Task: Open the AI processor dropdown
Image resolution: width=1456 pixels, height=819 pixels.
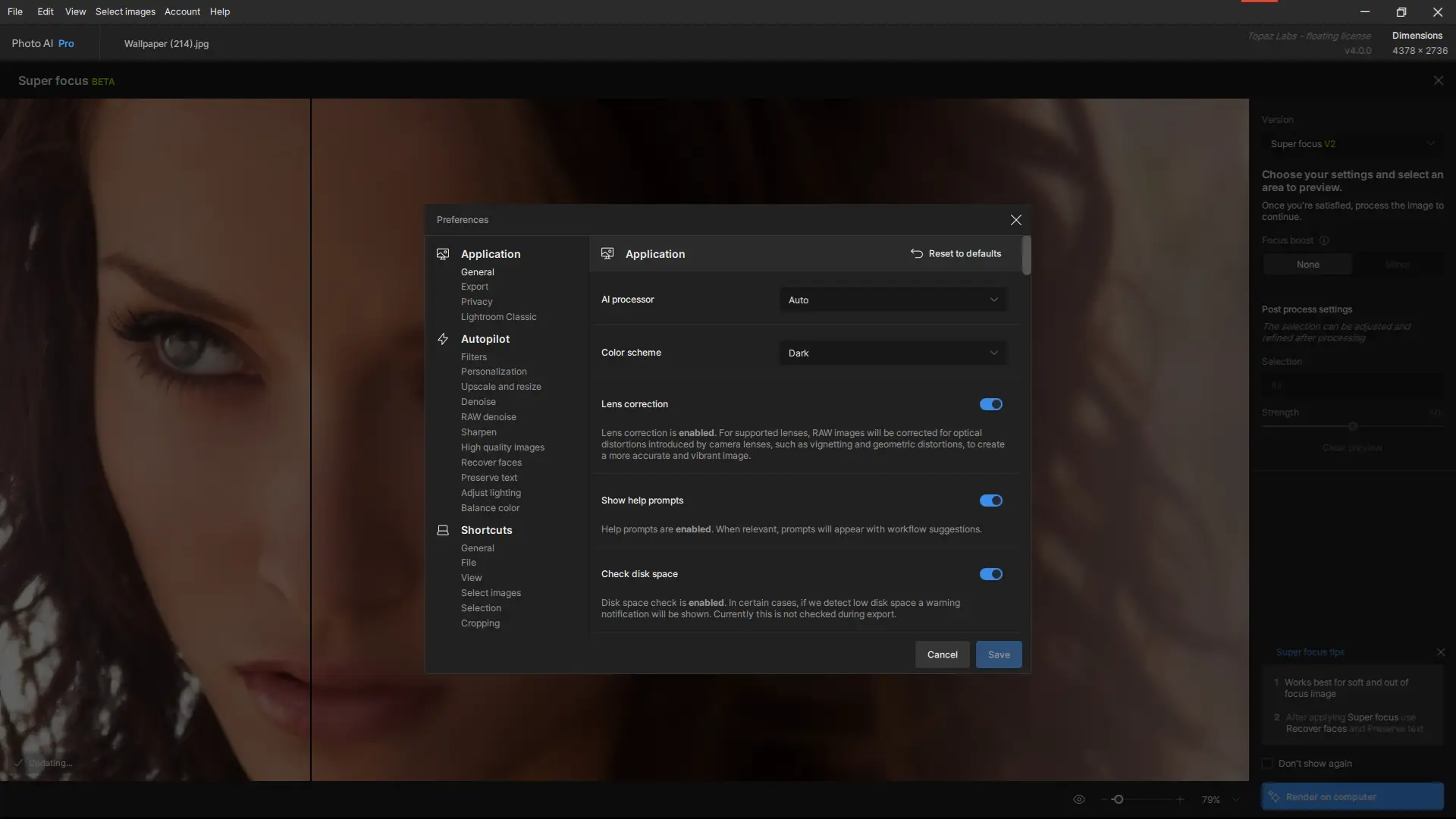Action: pos(893,300)
